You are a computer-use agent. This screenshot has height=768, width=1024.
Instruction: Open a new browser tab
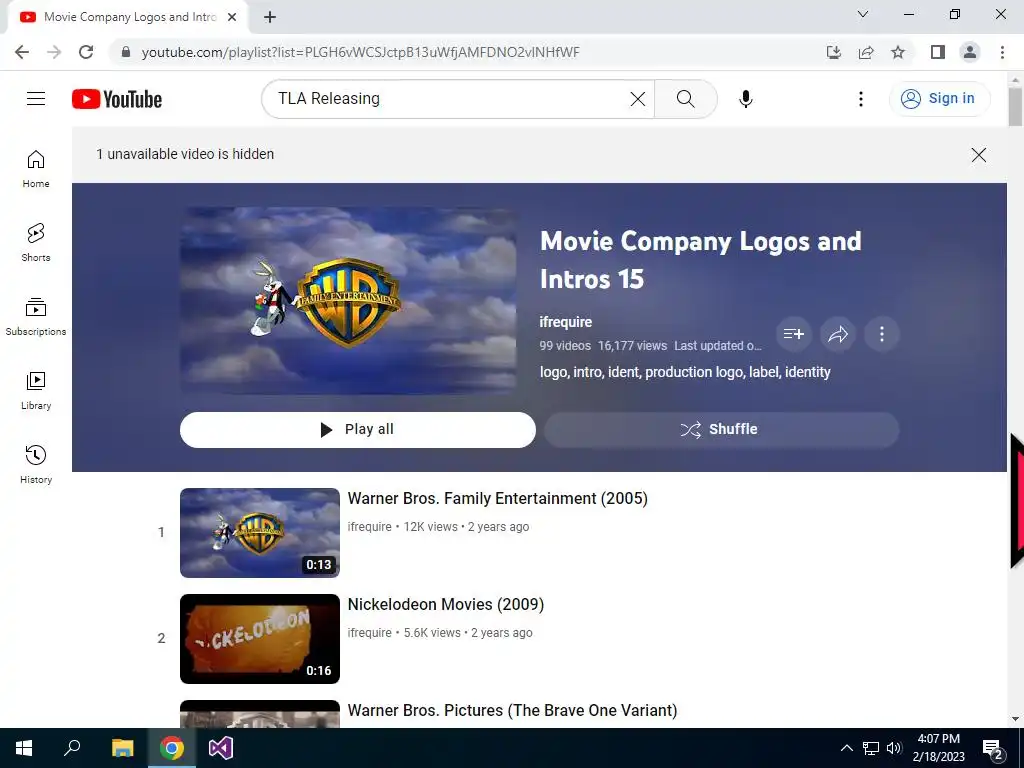pos(270,17)
